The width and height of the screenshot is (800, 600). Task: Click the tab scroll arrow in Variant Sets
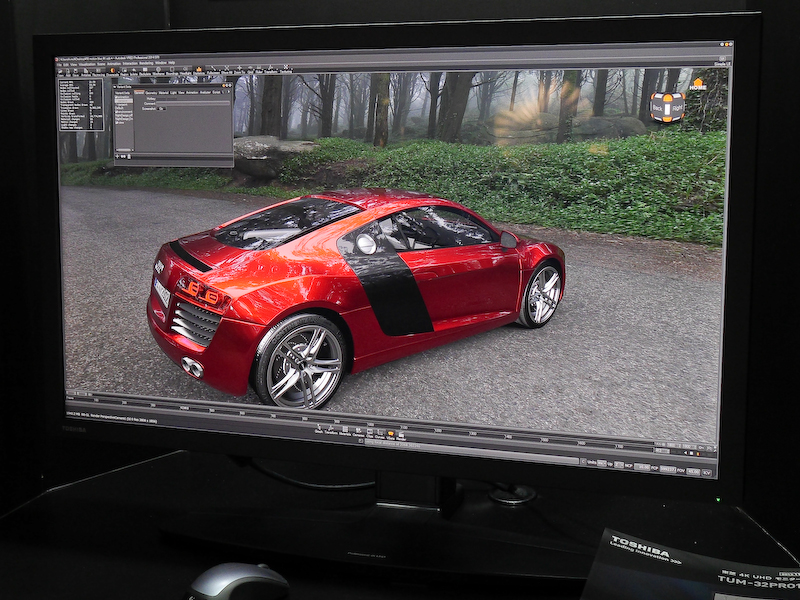click(229, 92)
